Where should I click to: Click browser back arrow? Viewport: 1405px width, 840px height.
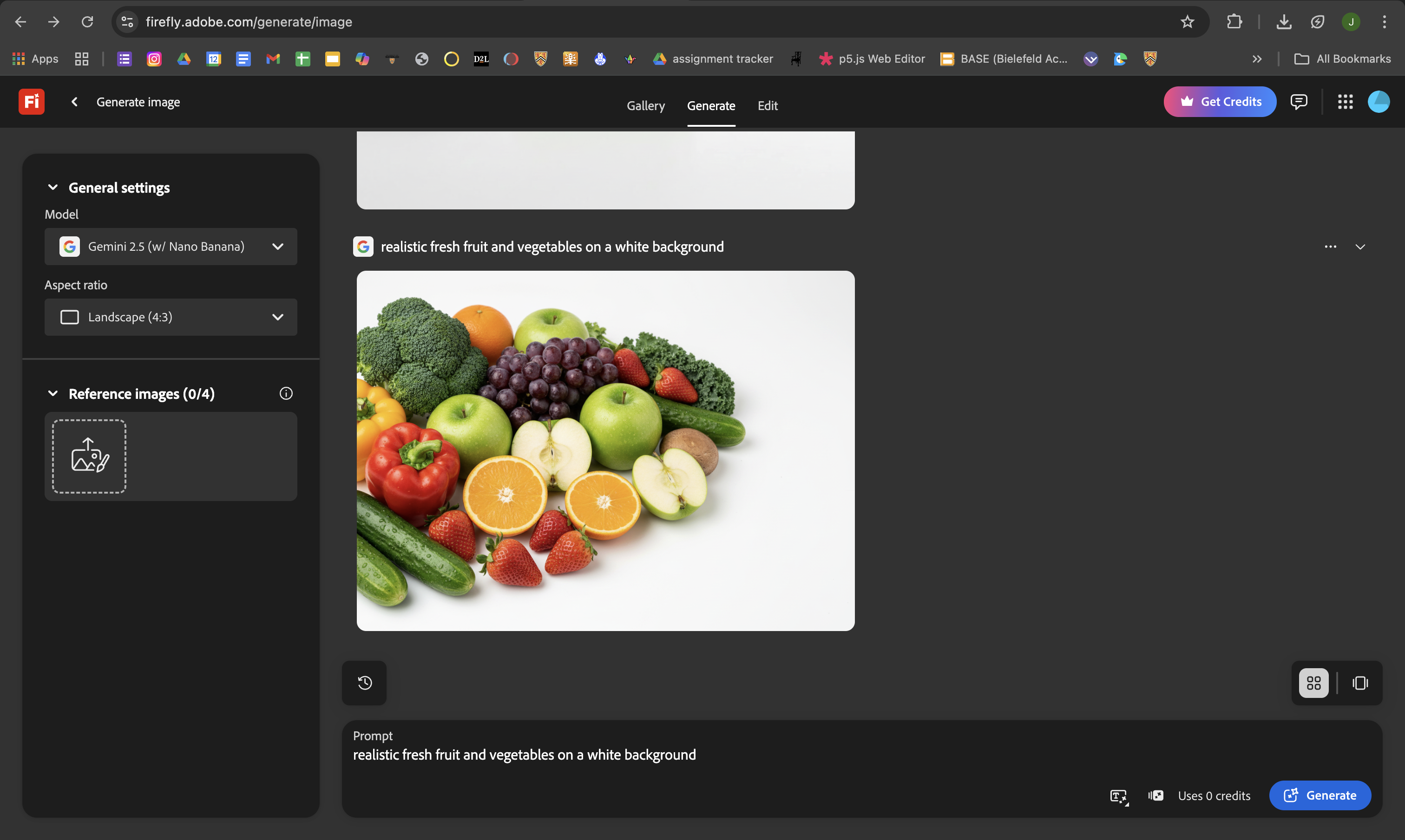tap(20, 21)
